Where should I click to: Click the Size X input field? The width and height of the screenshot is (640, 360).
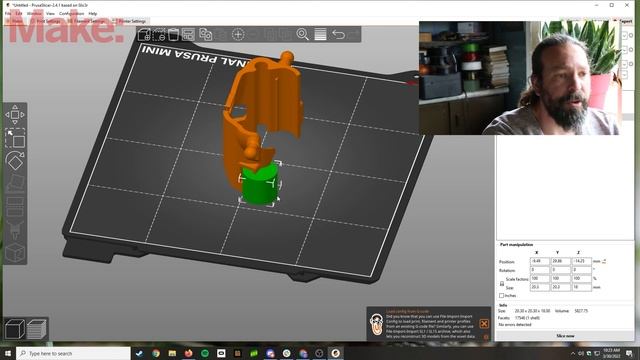540,287
